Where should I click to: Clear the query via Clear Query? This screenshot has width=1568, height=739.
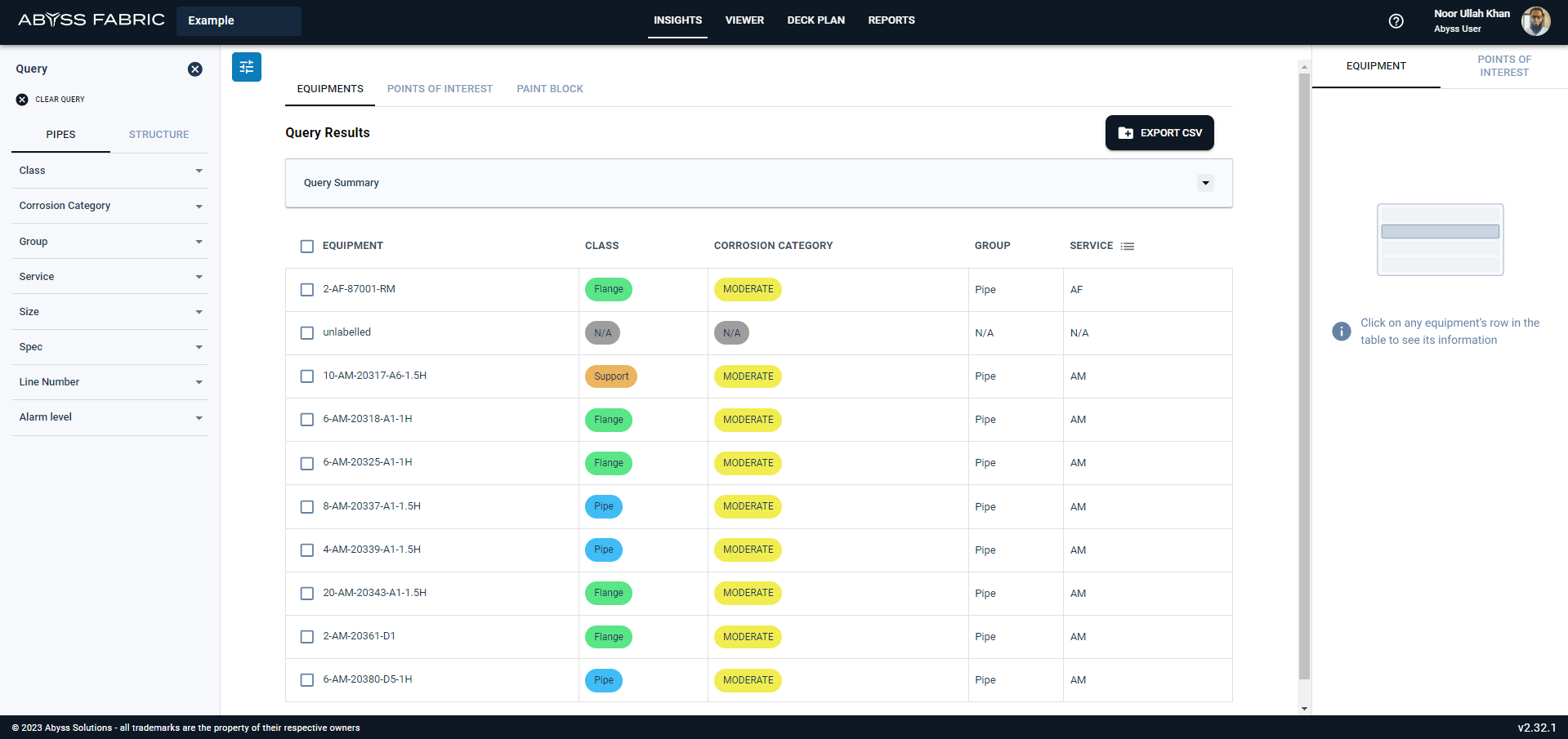[51, 100]
